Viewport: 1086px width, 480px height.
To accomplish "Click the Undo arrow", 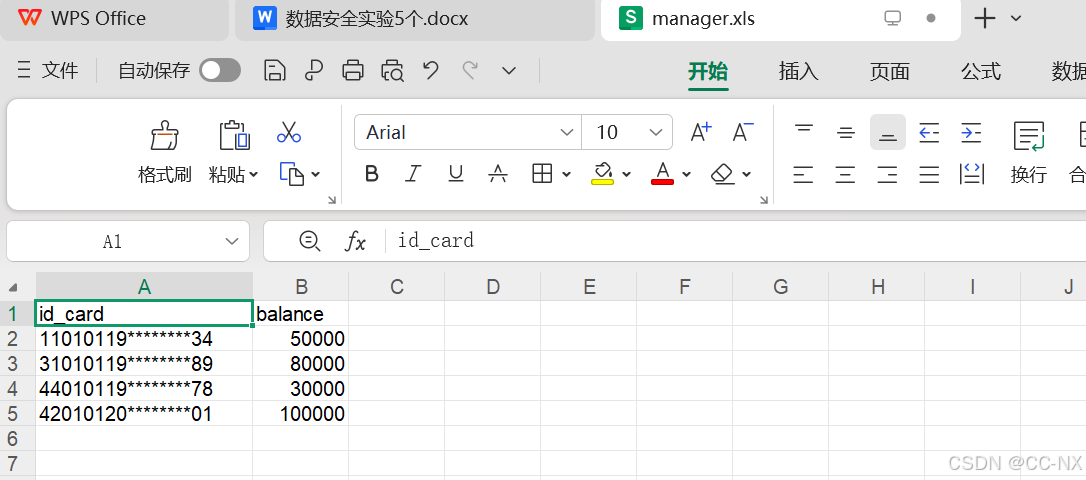I will [x=431, y=70].
